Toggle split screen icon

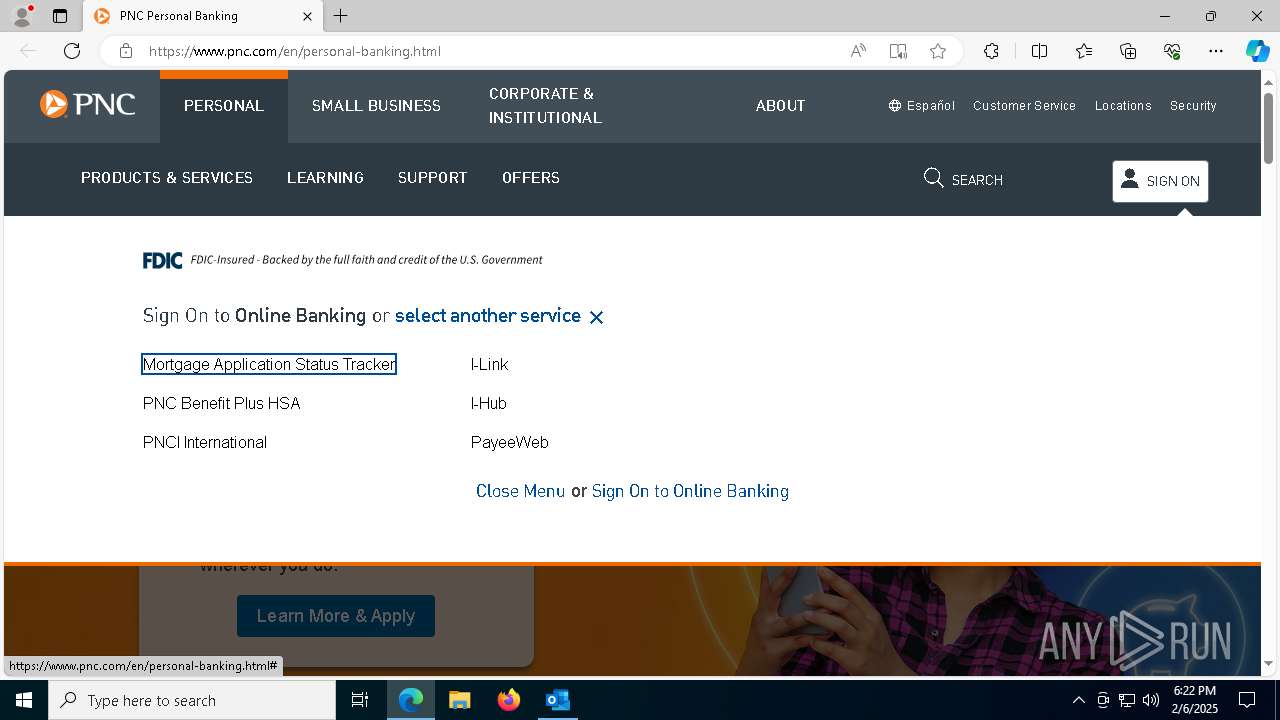[1039, 51]
